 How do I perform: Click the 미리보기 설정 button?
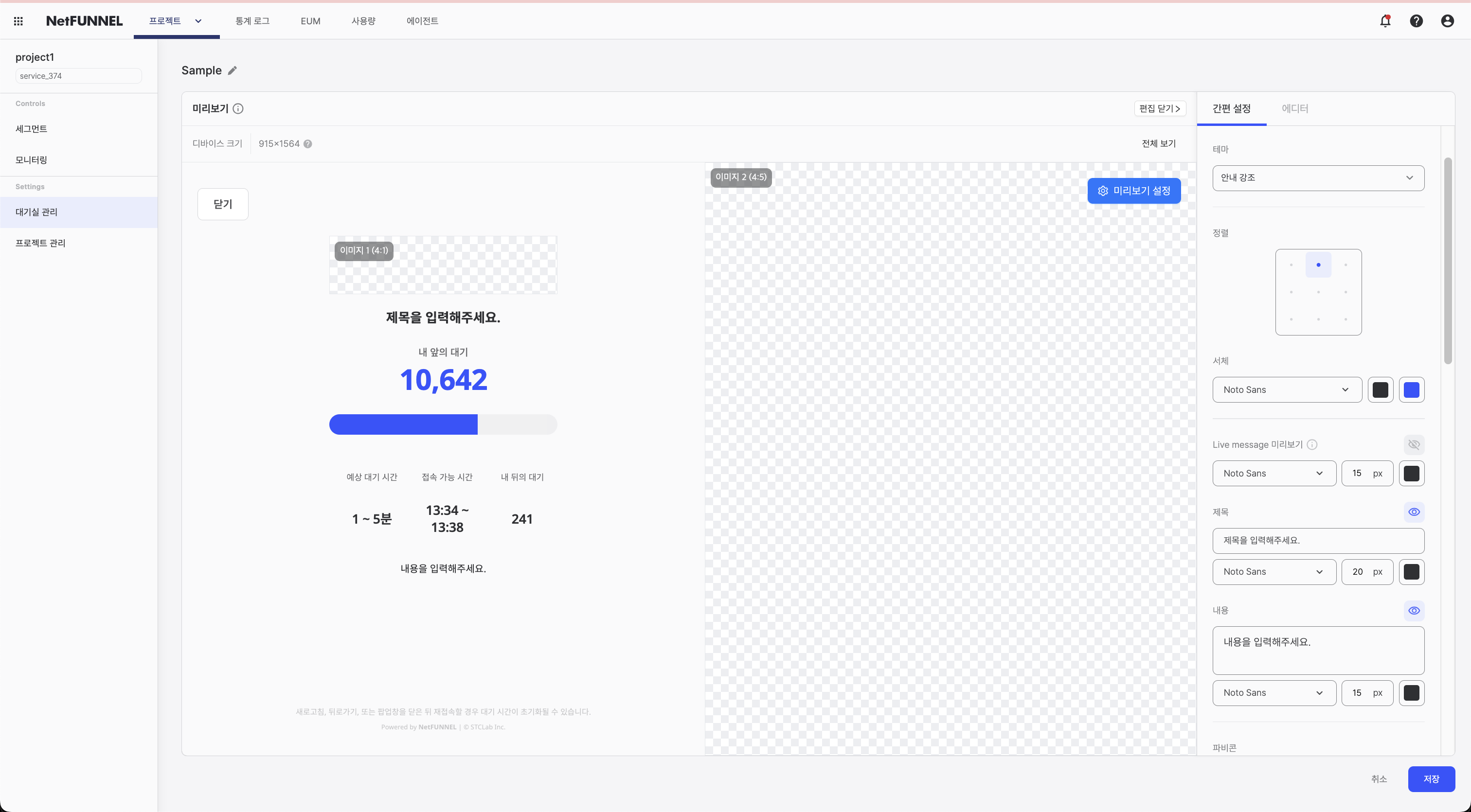click(1133, 191)
